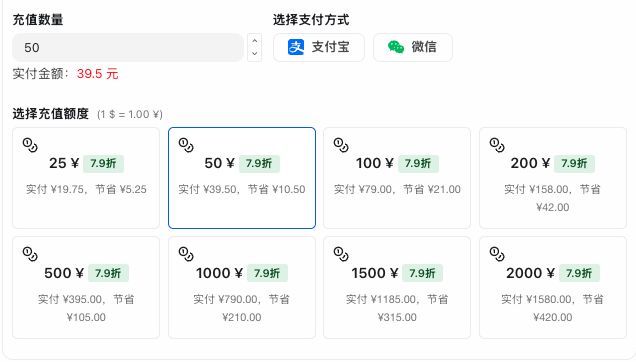This screenshot has width=636, height=362.
Task: Click the coin icon on 25 ¥ card
Action: coord(30,145)
